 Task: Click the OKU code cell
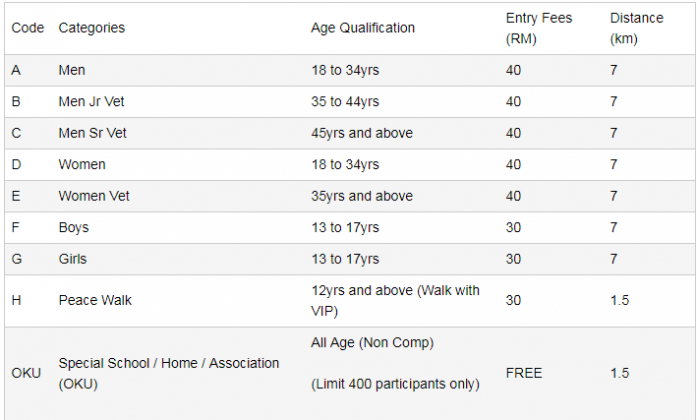click(26, 373)
